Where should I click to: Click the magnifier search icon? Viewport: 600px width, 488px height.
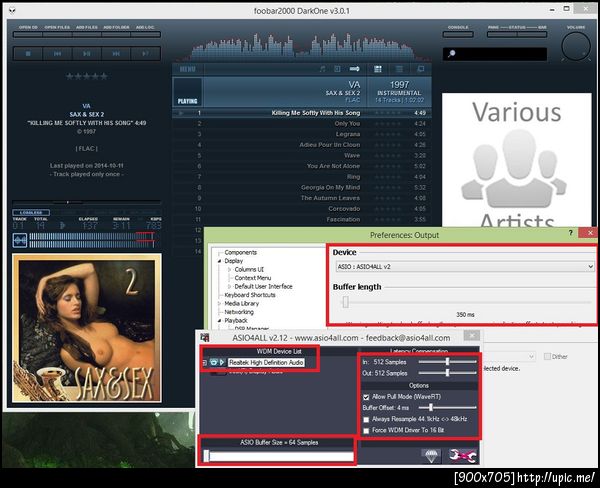coord(452,54)
